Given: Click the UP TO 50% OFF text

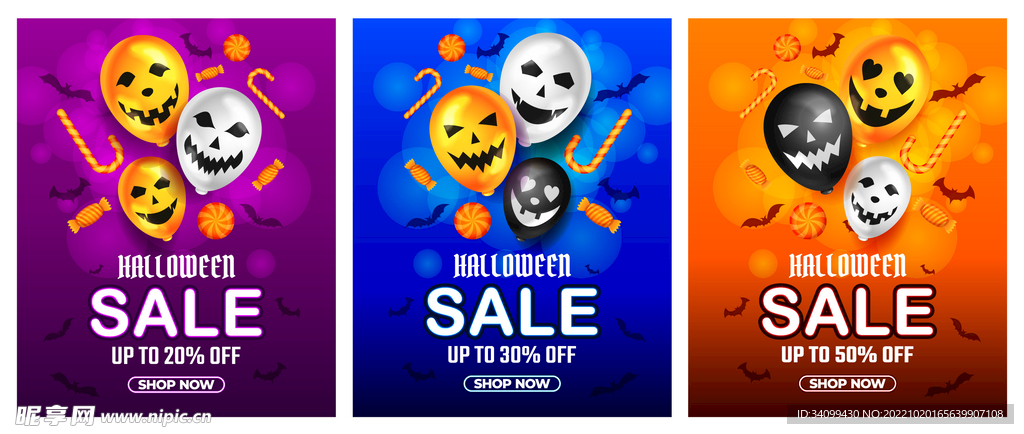Looking at the screenshot, I should pos(848,355).
